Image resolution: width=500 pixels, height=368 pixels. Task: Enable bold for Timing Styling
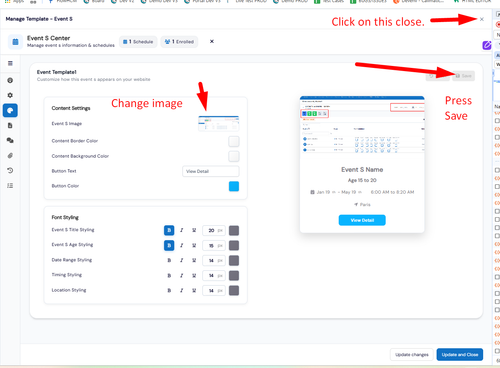coord(169,276)
